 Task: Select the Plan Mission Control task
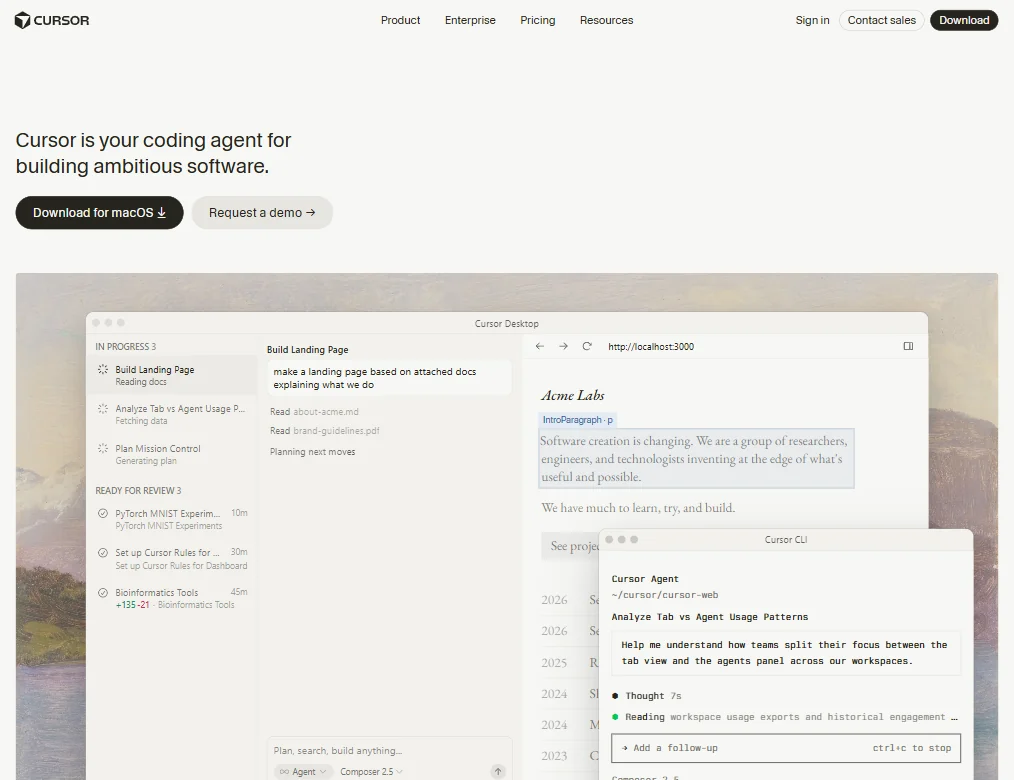[x=171, y=454]
